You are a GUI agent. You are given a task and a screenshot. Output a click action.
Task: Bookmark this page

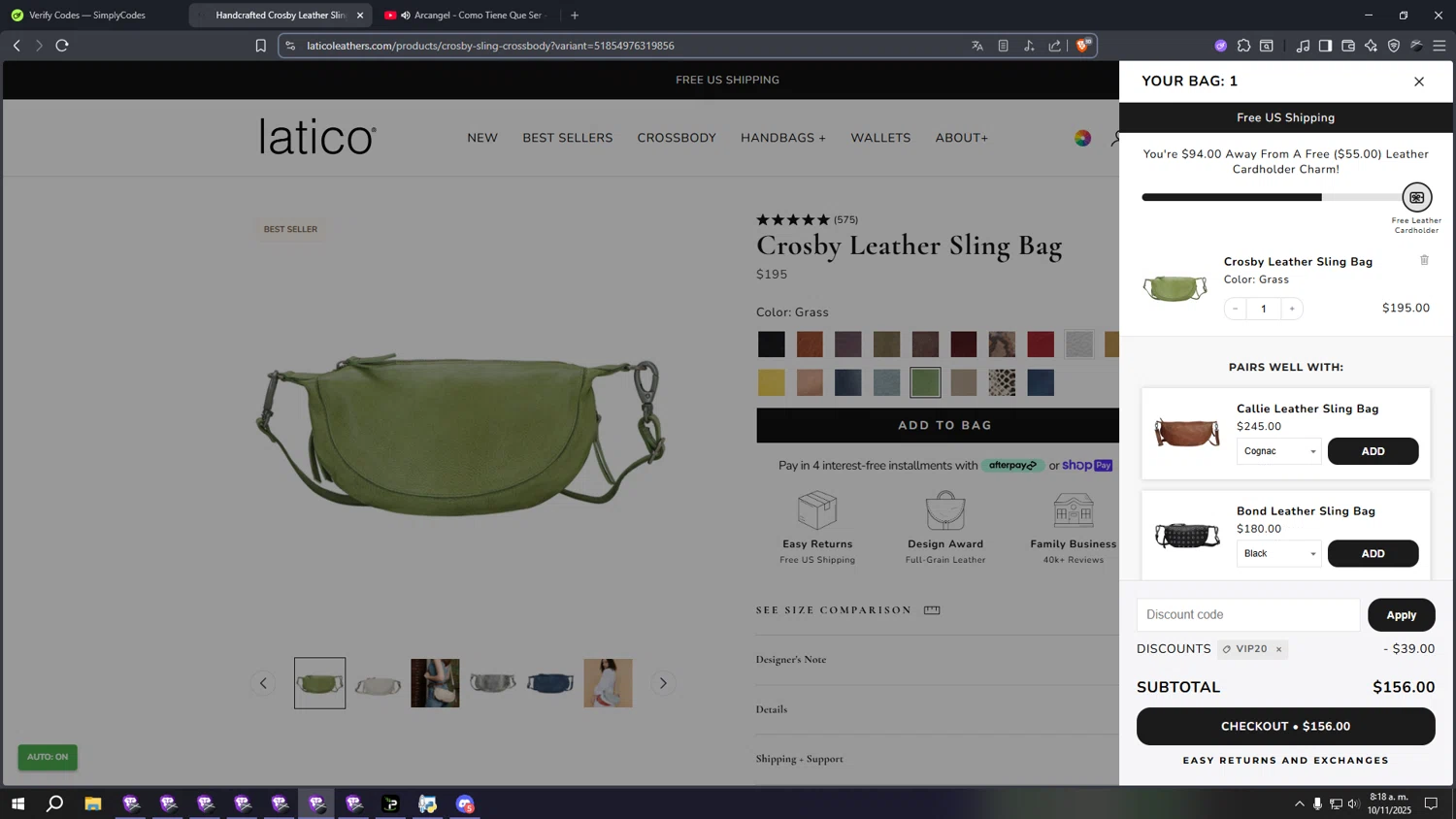[x=260, y=46]
